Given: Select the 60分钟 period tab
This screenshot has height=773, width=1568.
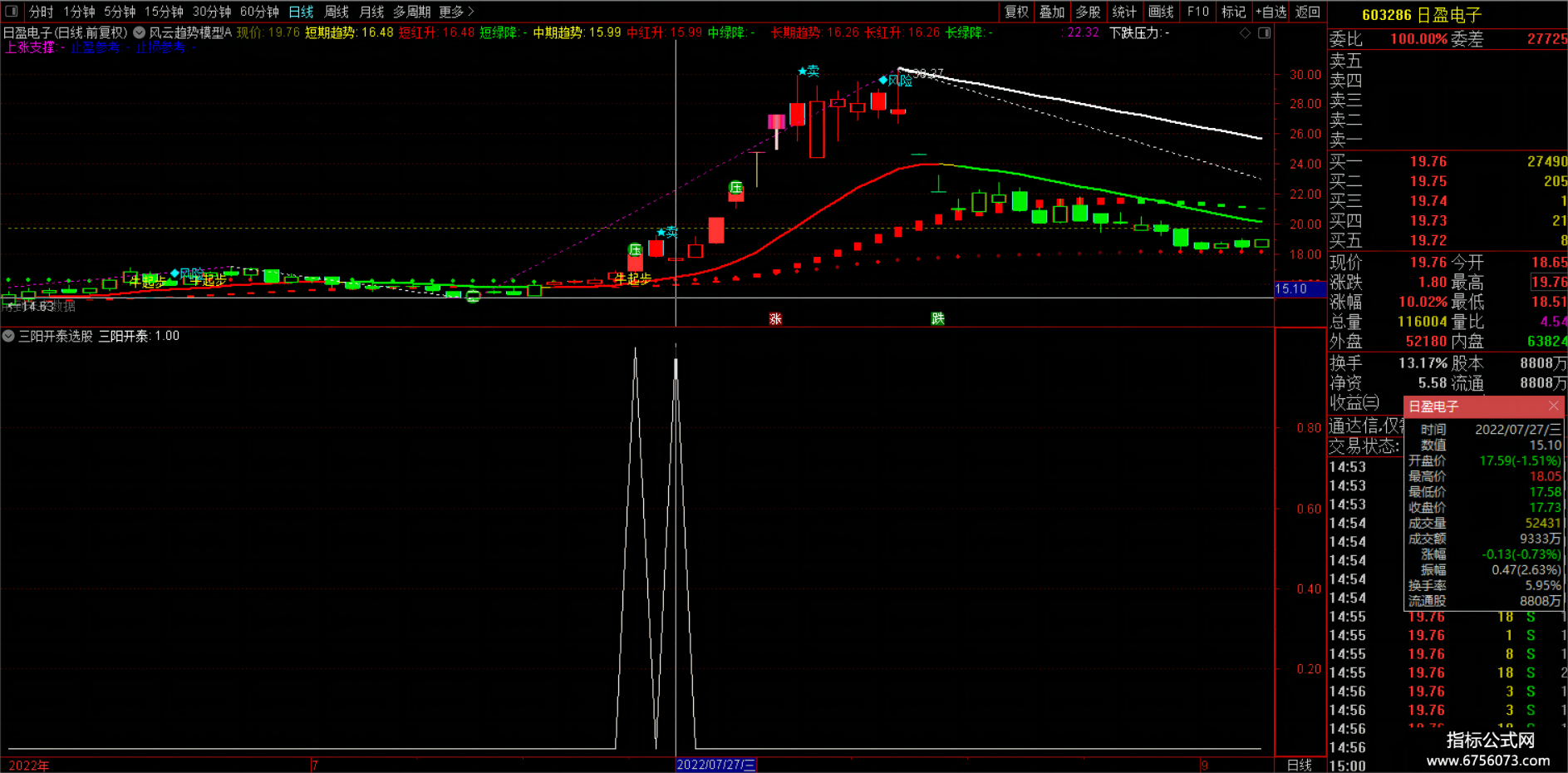Looking at the screenshot, I should point(259,12).
